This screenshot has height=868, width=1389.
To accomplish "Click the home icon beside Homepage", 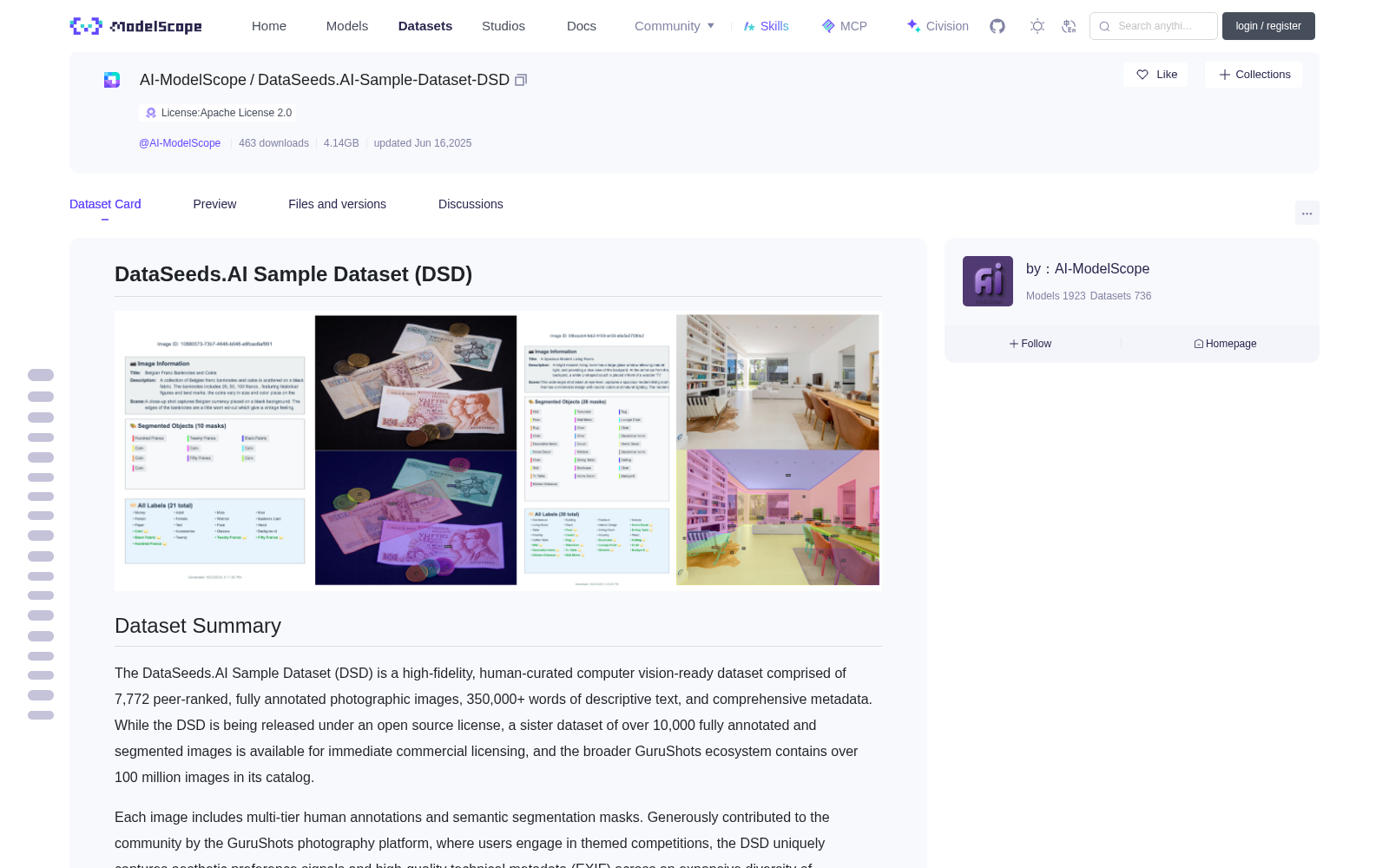I will (x=1199, y=344).
